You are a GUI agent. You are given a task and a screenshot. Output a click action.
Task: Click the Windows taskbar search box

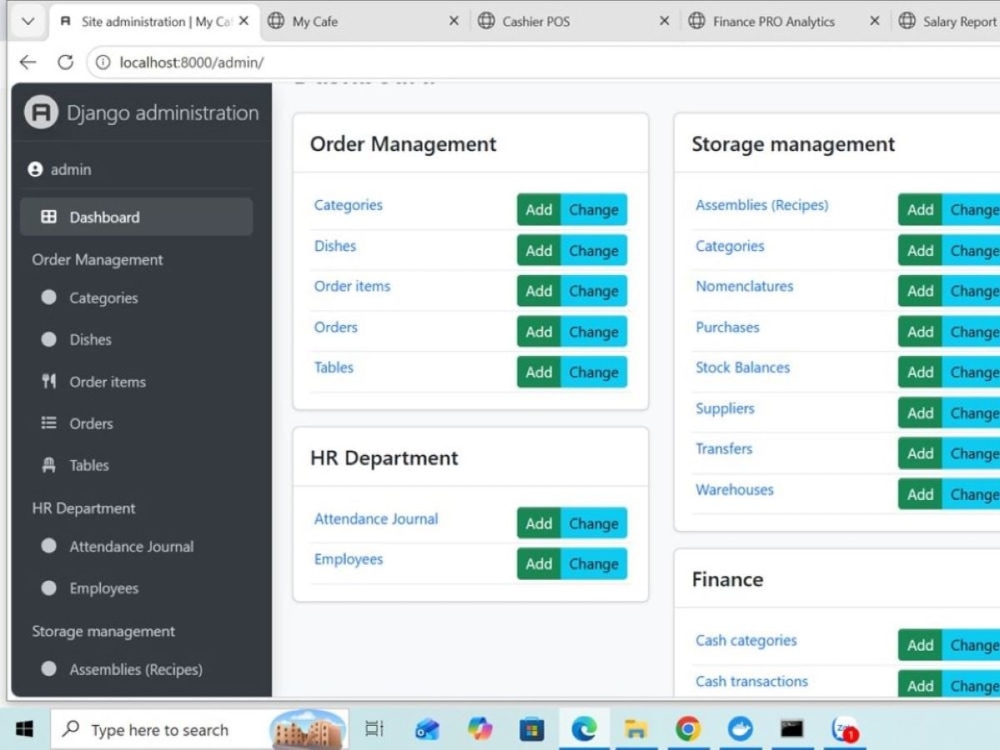pos(200,729)
